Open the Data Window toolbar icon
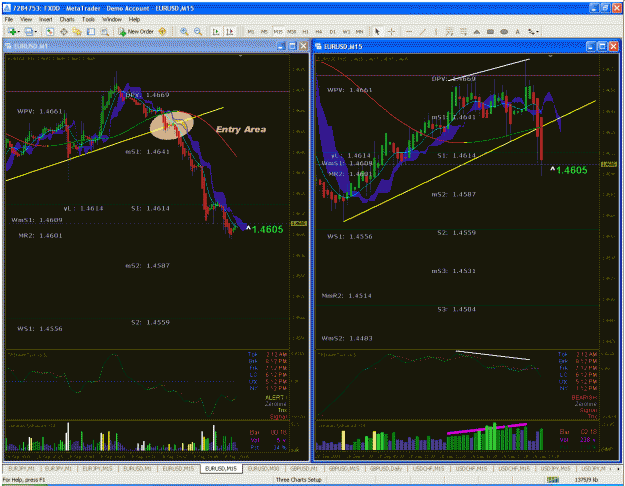Viewport: 625px width, 486px height. pyautogui.click(x=63, y=31)
